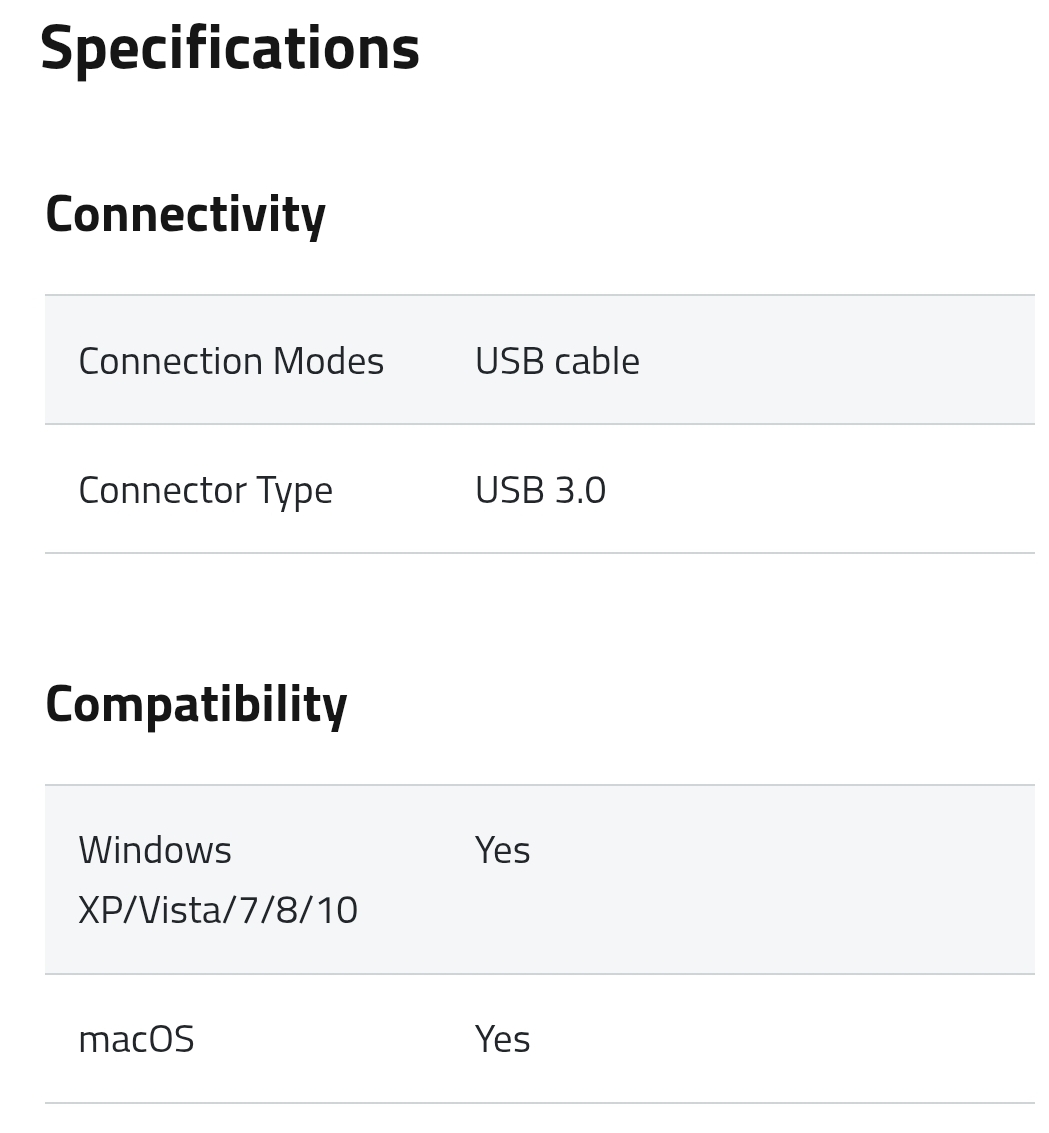Click the Compatibility section heading
Image resolution: width=1049 pixels, height=1133 pixels.
(x=196, y=704)
